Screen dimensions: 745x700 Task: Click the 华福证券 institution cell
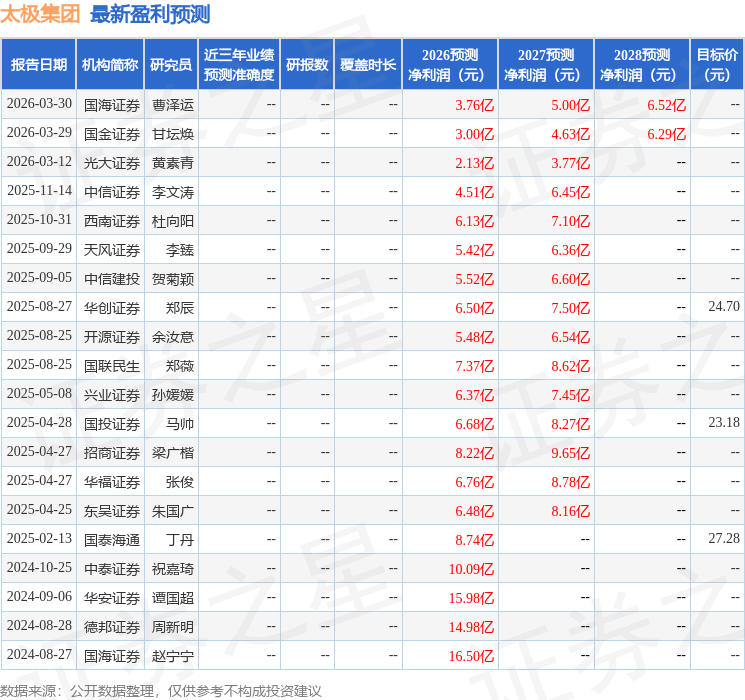[112, 482]
